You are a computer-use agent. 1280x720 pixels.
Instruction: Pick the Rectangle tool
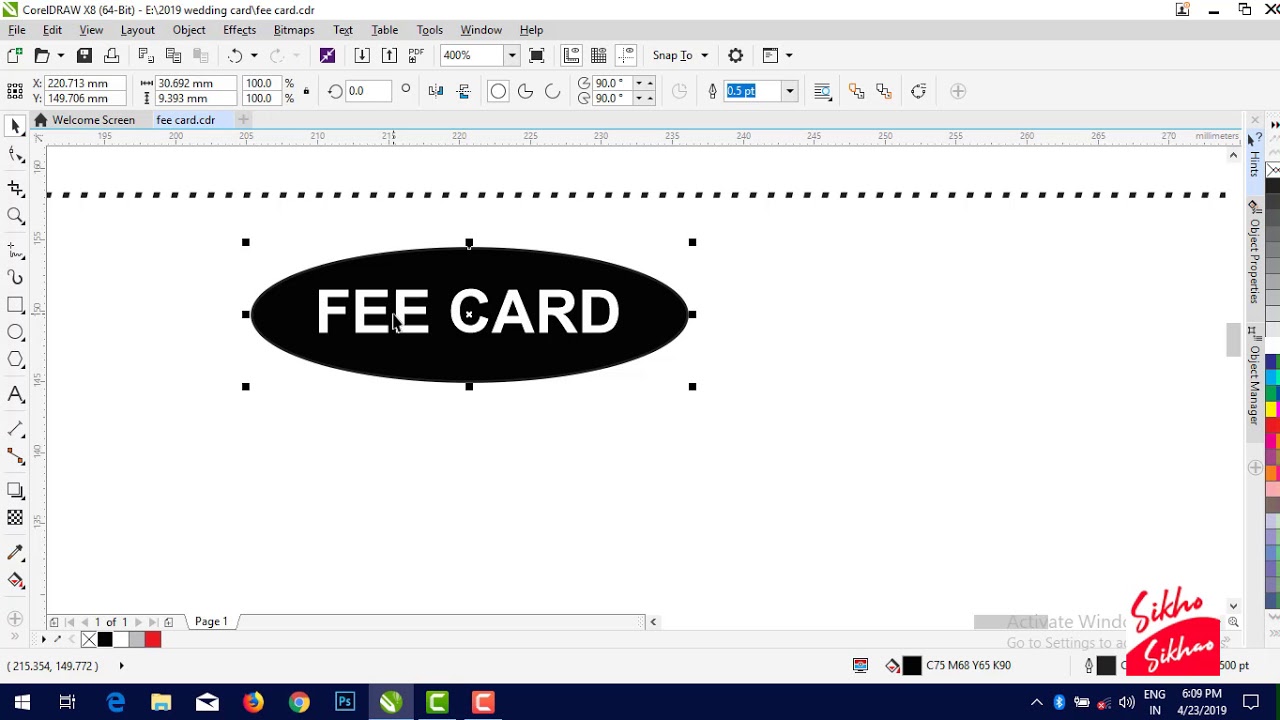click(x=15, y=305)
